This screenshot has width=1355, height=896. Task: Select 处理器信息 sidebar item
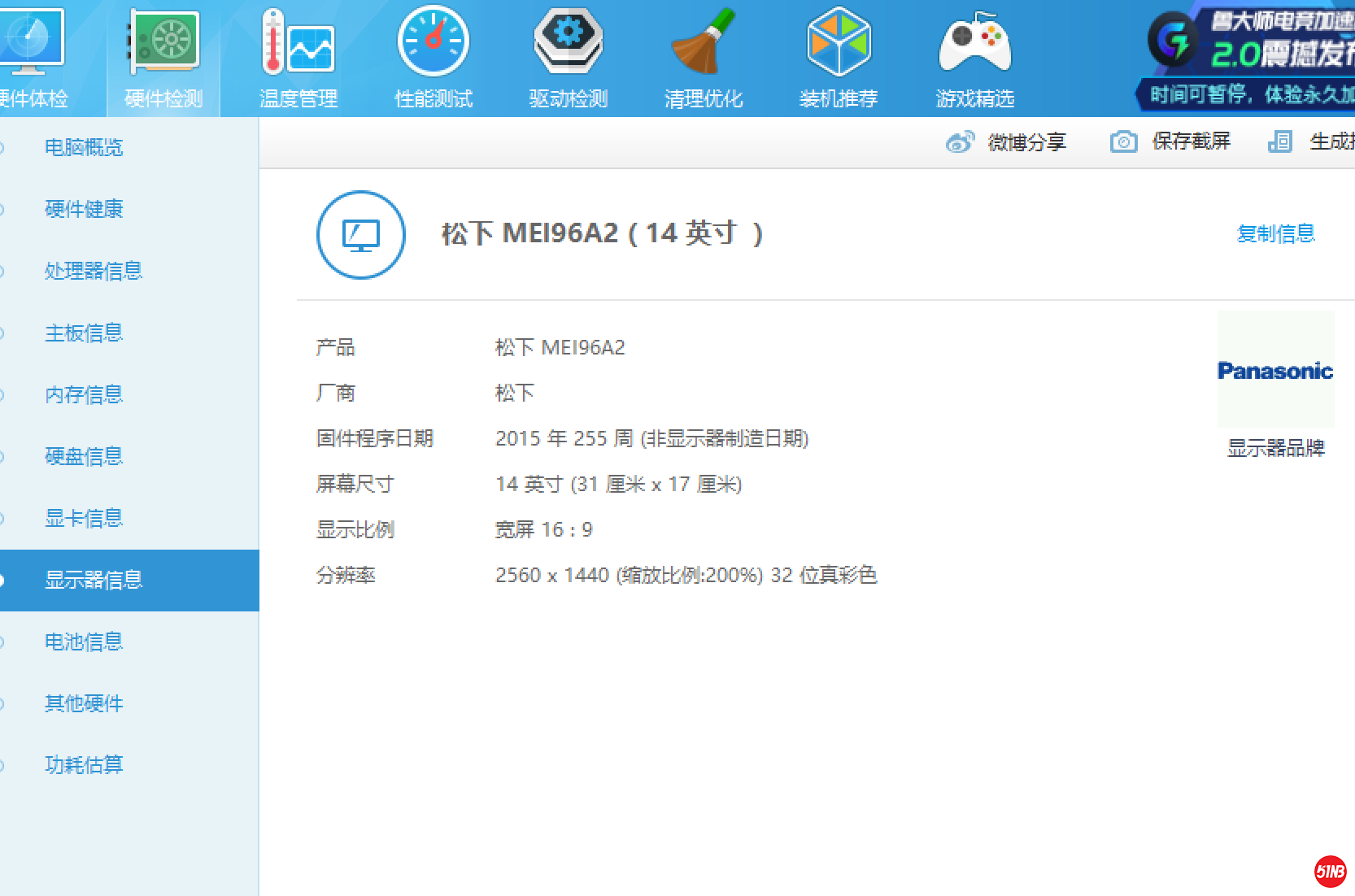point(94,271)
